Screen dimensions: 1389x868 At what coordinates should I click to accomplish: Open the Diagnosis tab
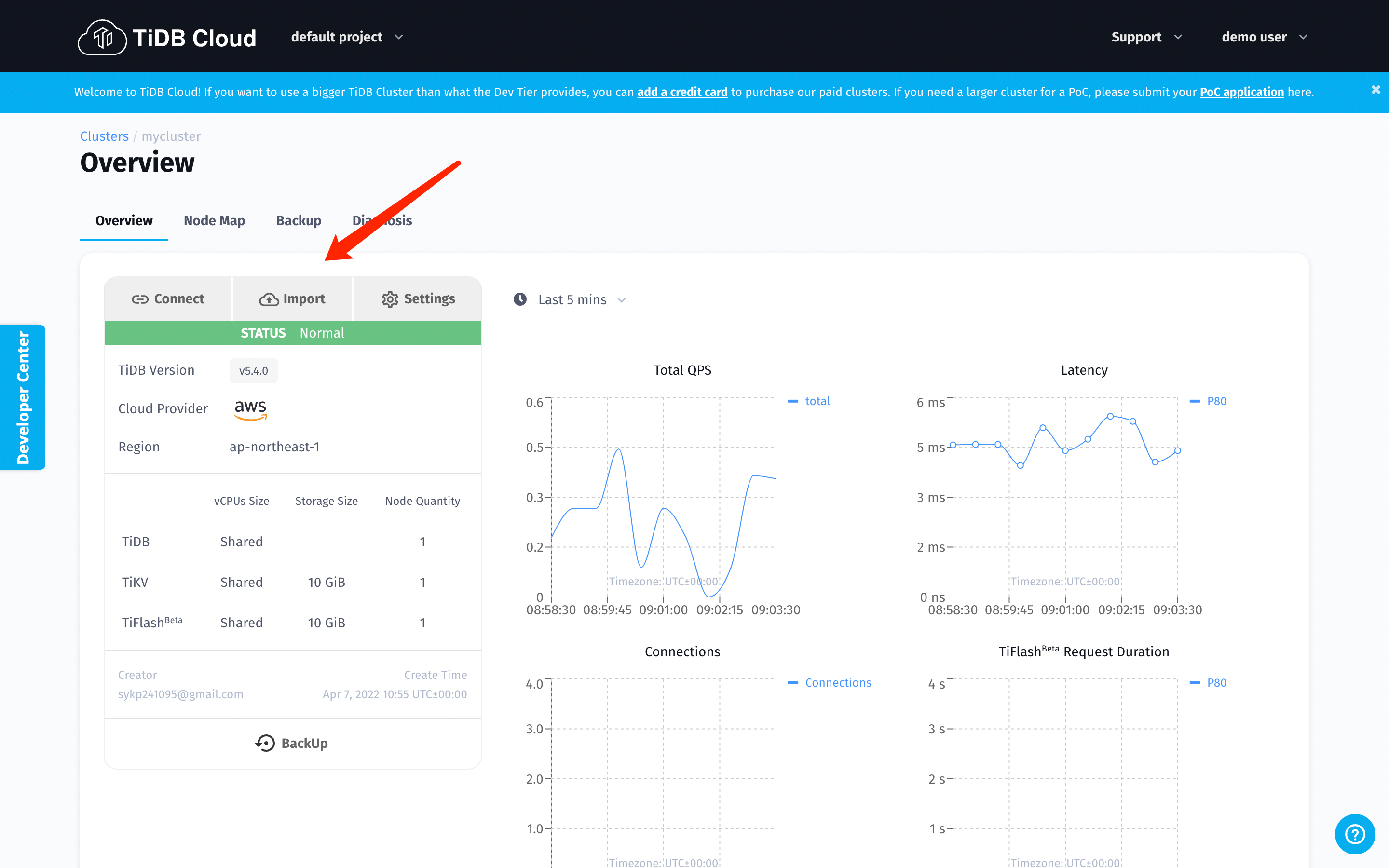click(382, 220)
